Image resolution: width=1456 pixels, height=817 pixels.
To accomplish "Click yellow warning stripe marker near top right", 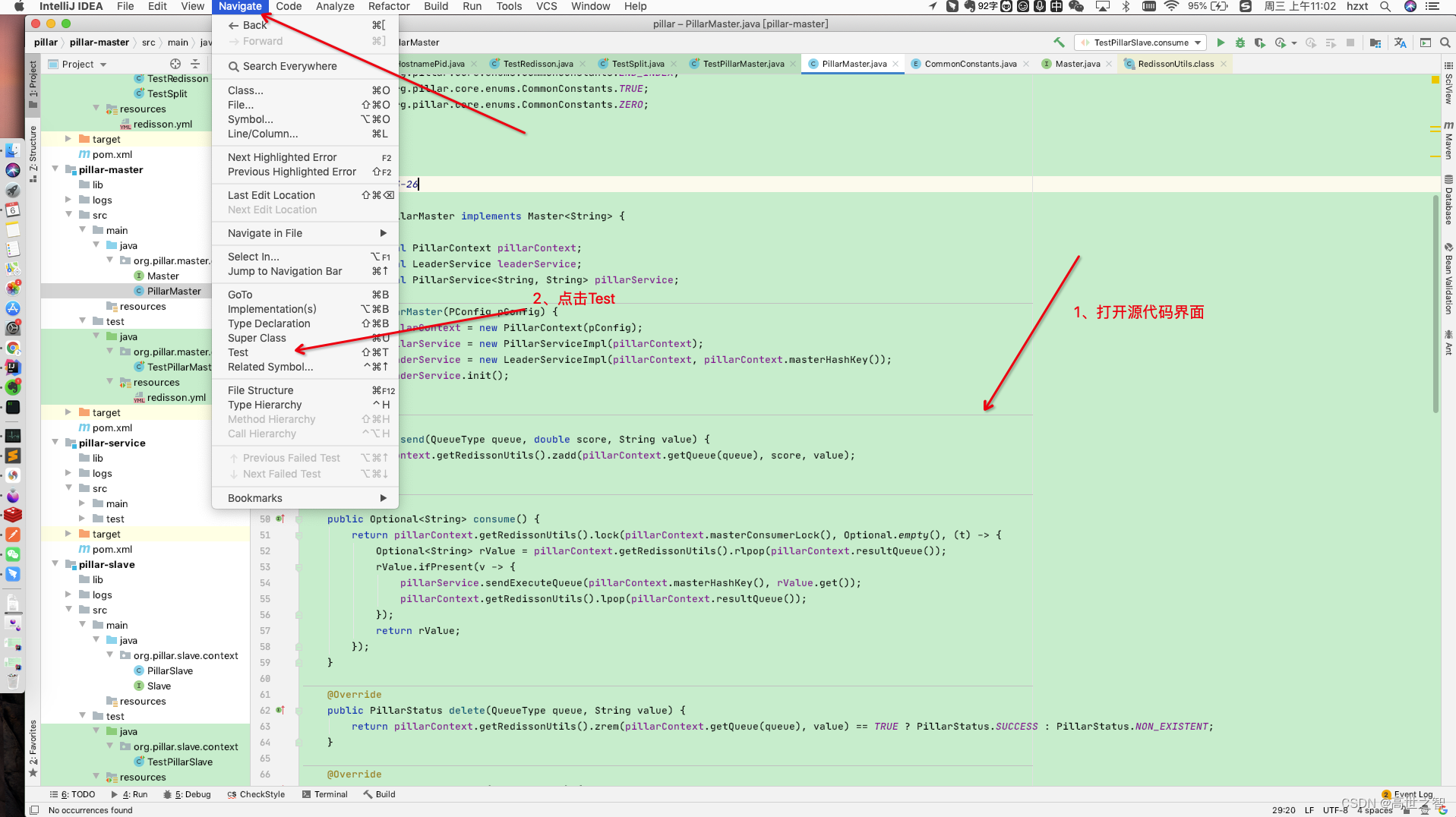I will pos(1435,79).
